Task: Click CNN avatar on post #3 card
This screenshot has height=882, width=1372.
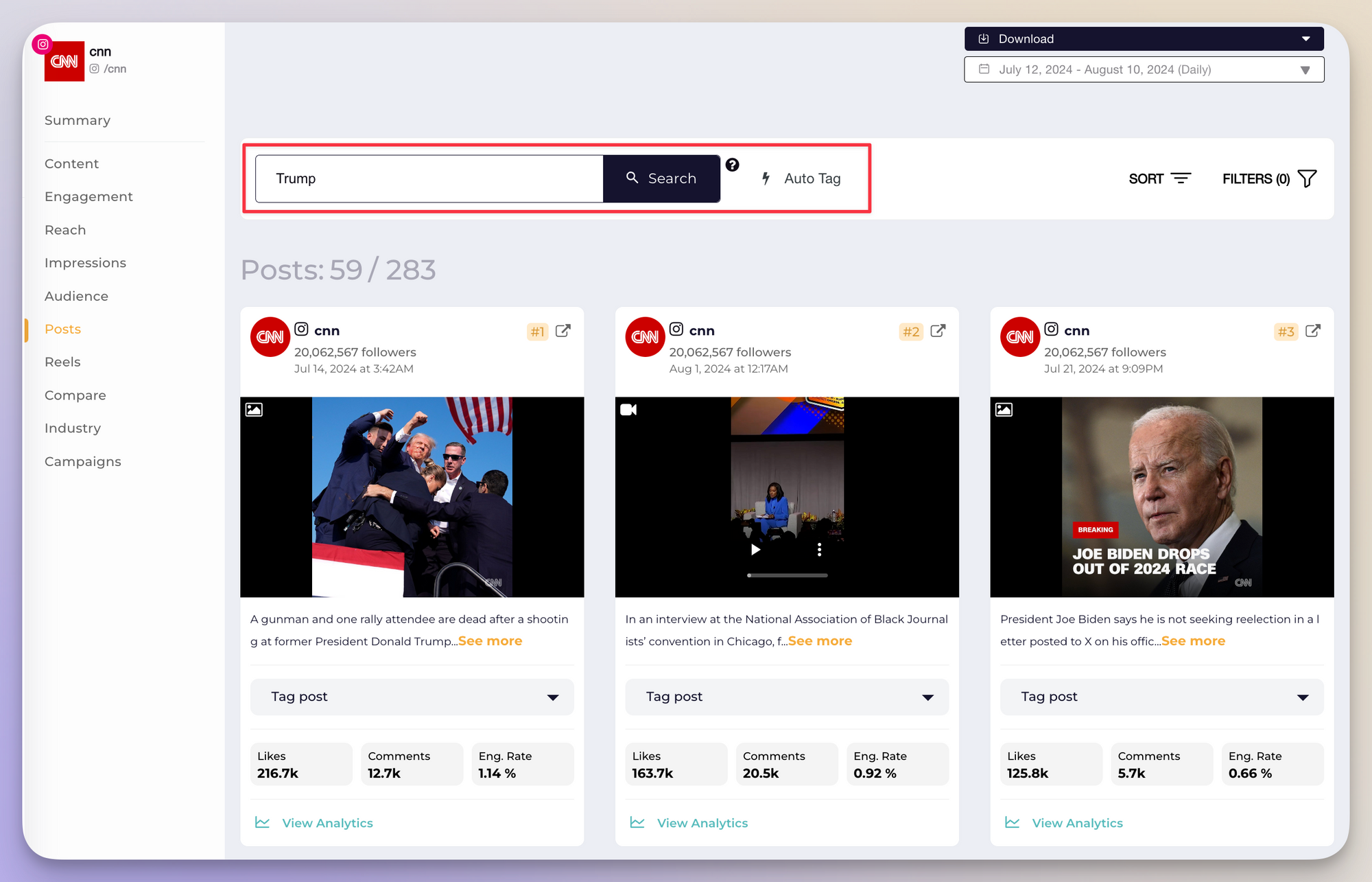Action: coord(1020,336)
